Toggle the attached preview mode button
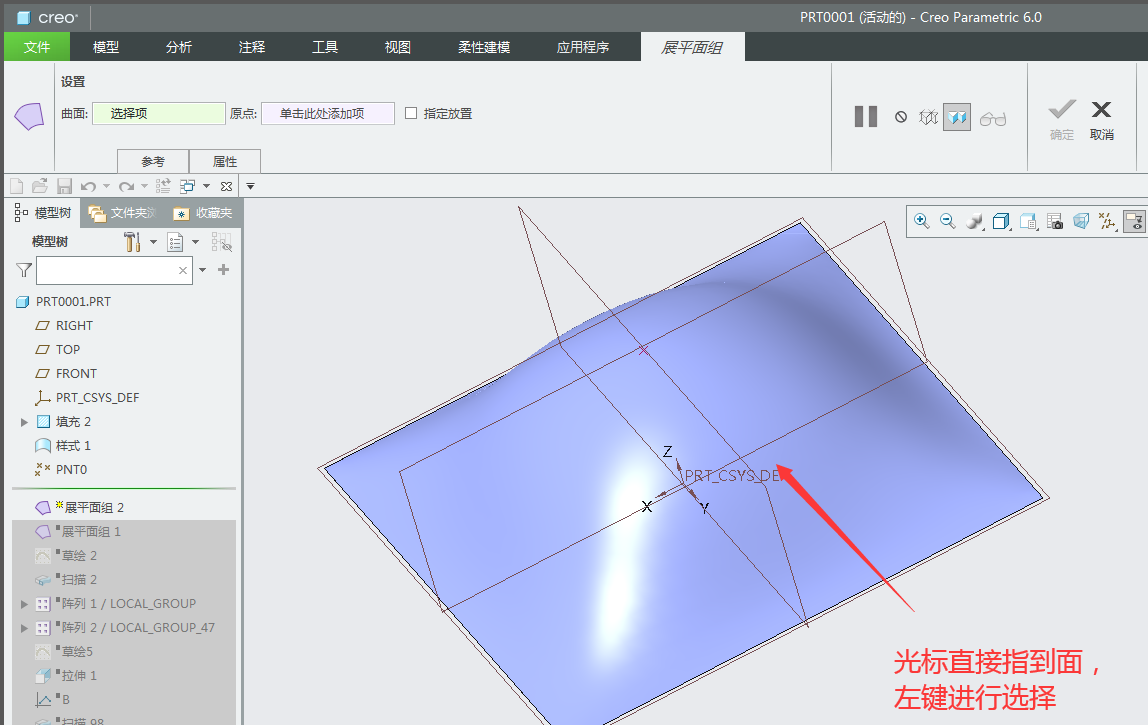1148x725 pixels. pyautogui.click(x=957, y=117)
